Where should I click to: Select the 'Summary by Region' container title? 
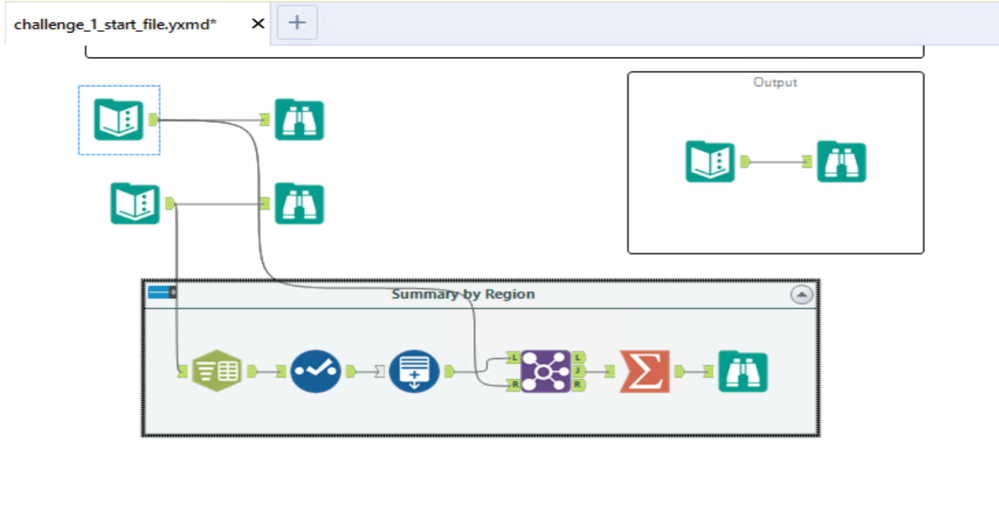(463, 294)
